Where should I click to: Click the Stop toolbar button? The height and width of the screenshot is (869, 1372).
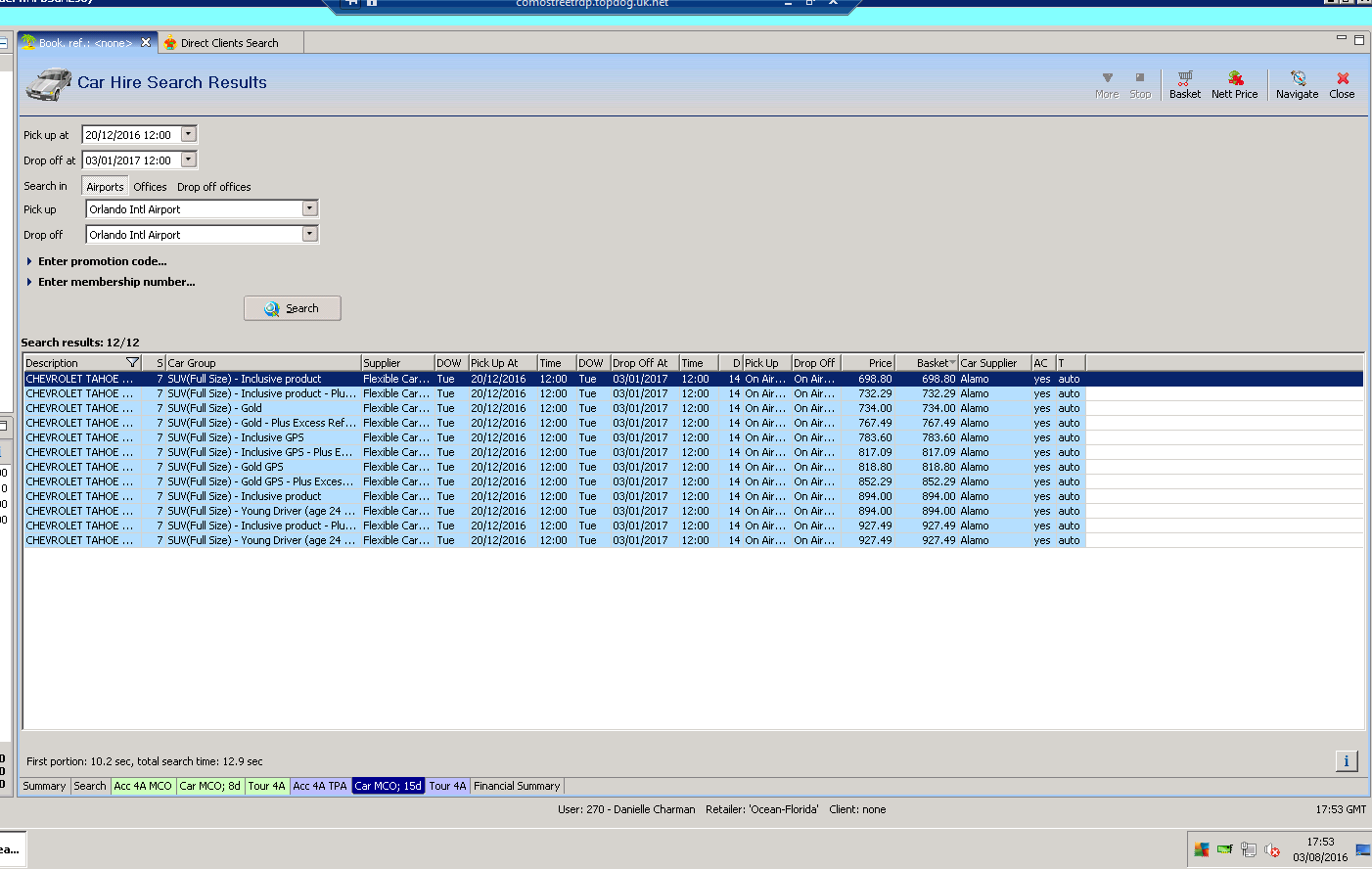[1140, 84]
